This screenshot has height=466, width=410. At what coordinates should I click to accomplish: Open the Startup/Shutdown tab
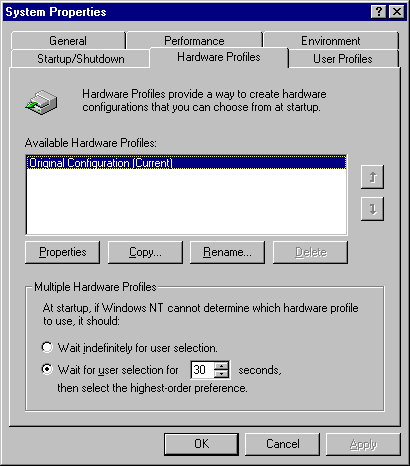click(x=81, y=59)
